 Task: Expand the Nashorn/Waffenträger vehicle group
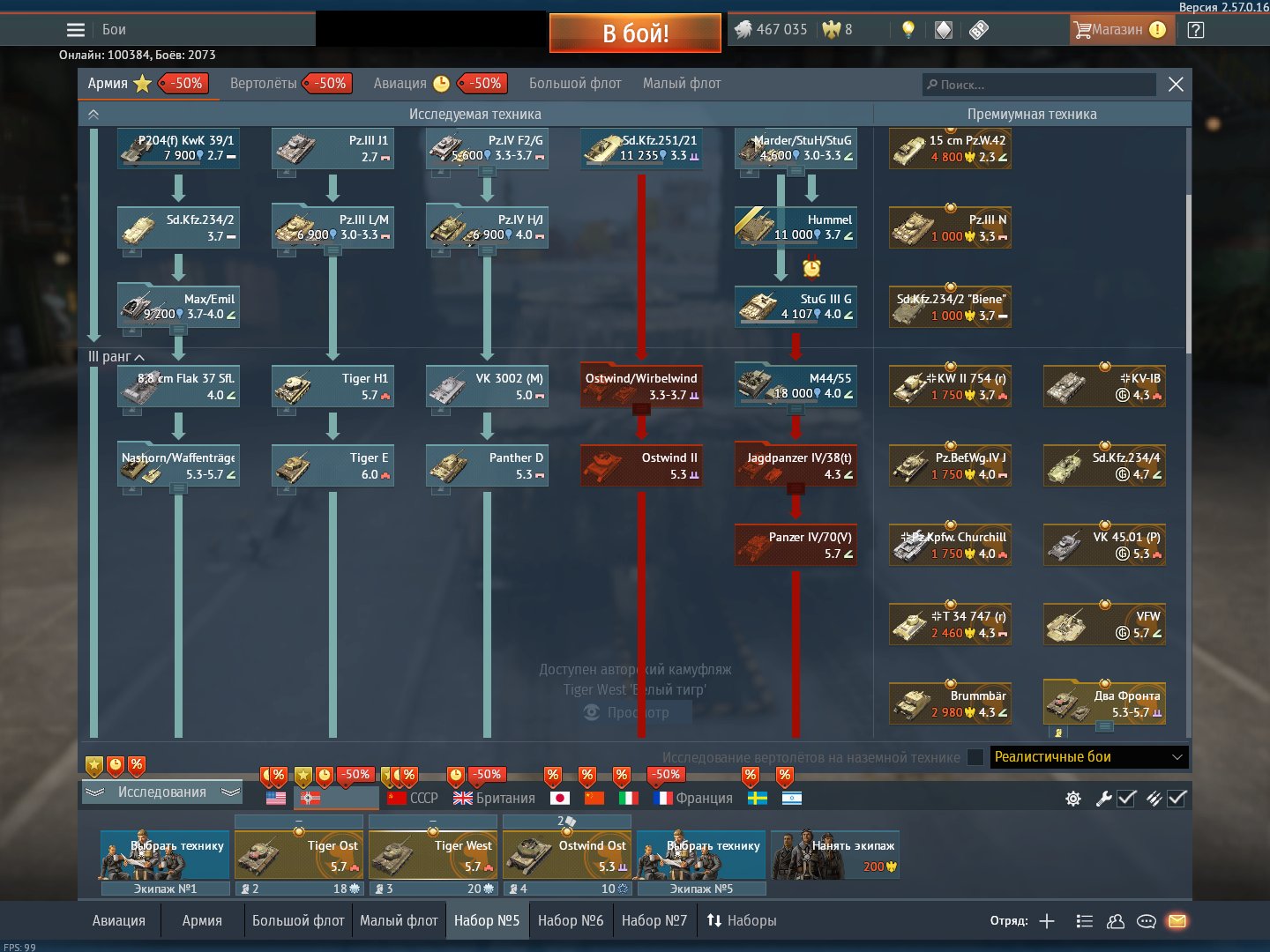click(x=178, y=489)
